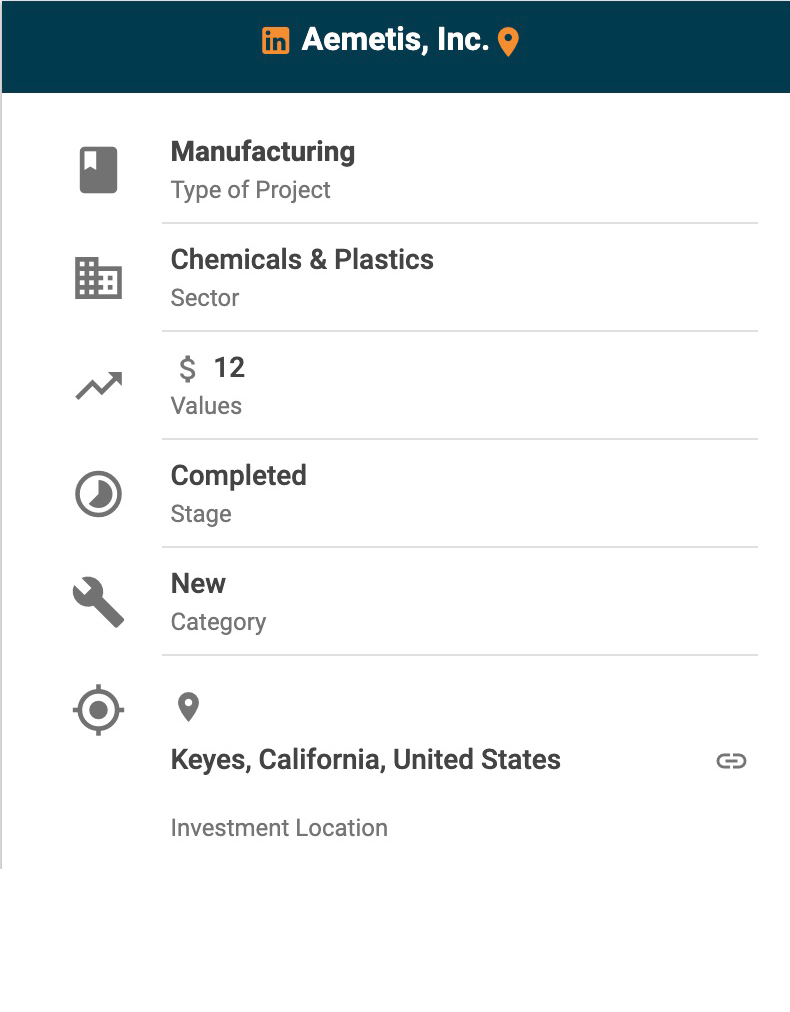The width and height of the screenshot is (790, 1012).
Task: Click the Completed stage value
Action: coord(238,476)
